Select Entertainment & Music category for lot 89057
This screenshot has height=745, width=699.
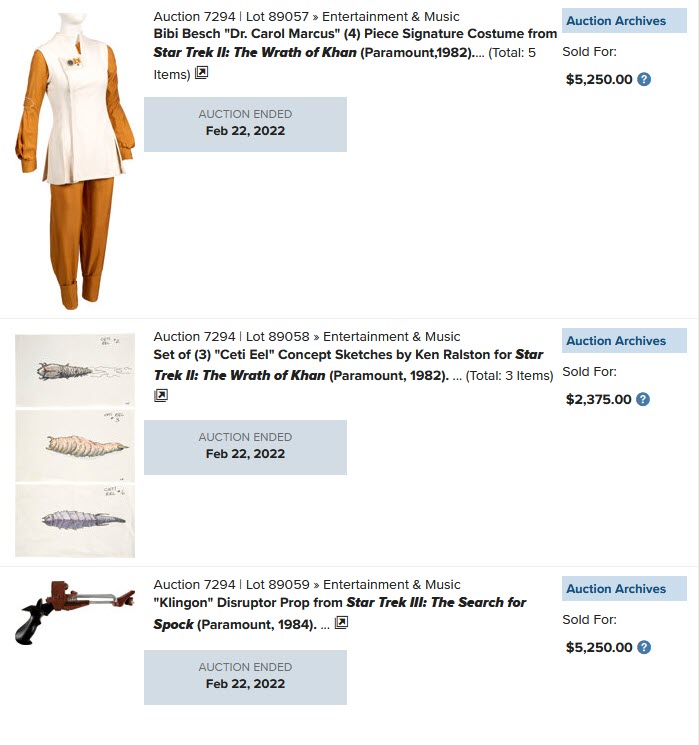tap(391, 17)
